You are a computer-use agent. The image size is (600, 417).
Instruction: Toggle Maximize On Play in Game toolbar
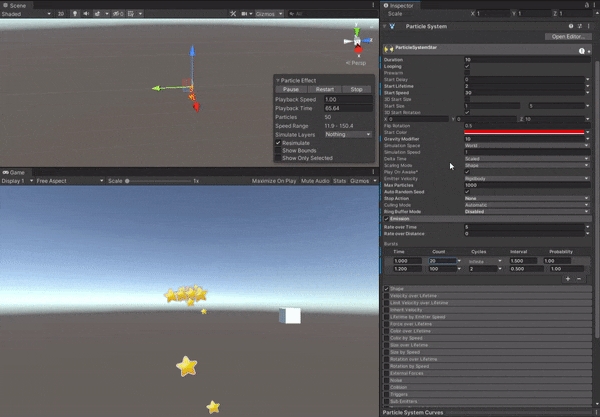pos(274,181)
